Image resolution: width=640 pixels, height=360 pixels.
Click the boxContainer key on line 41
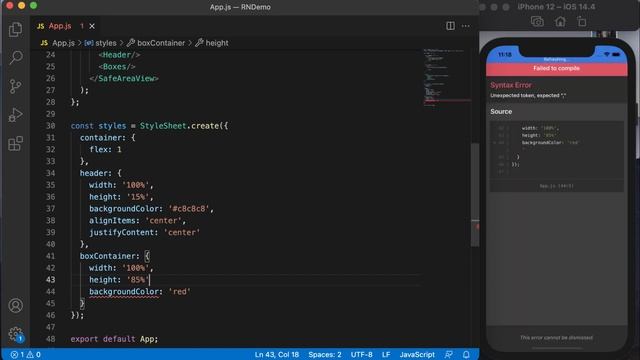pyautogui.click(x=107, y=256)
